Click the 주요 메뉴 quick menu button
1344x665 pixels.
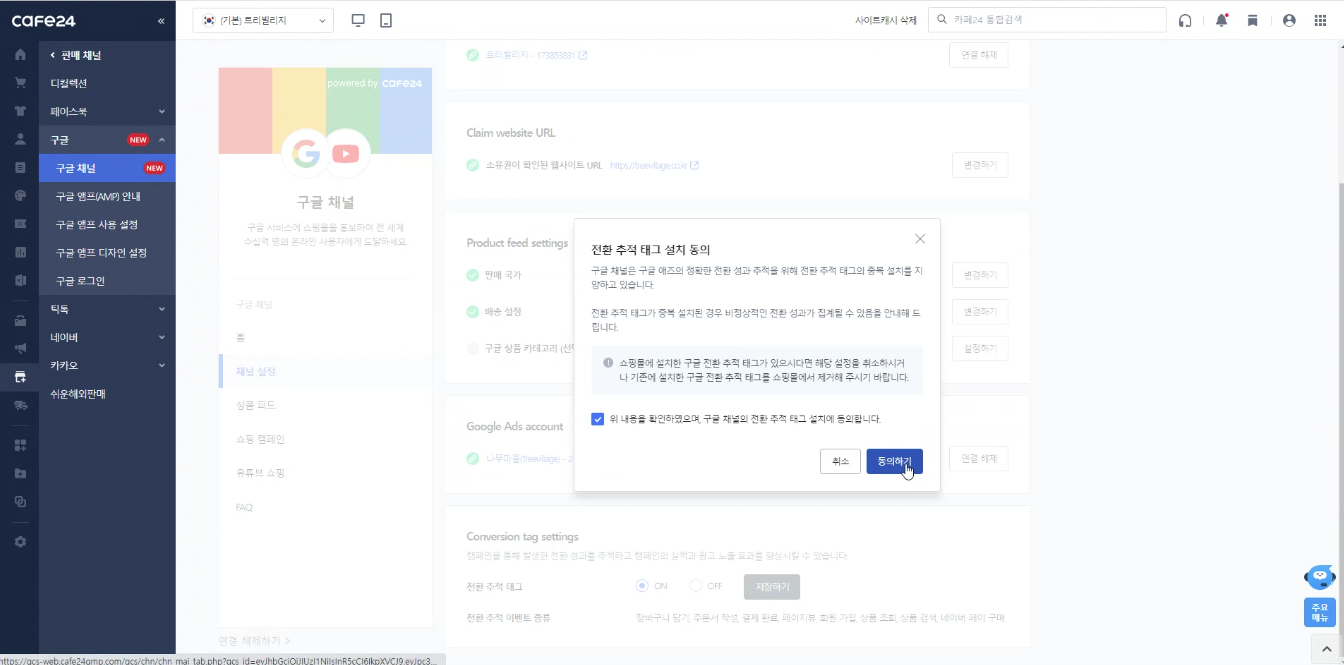coord(1320,612)
